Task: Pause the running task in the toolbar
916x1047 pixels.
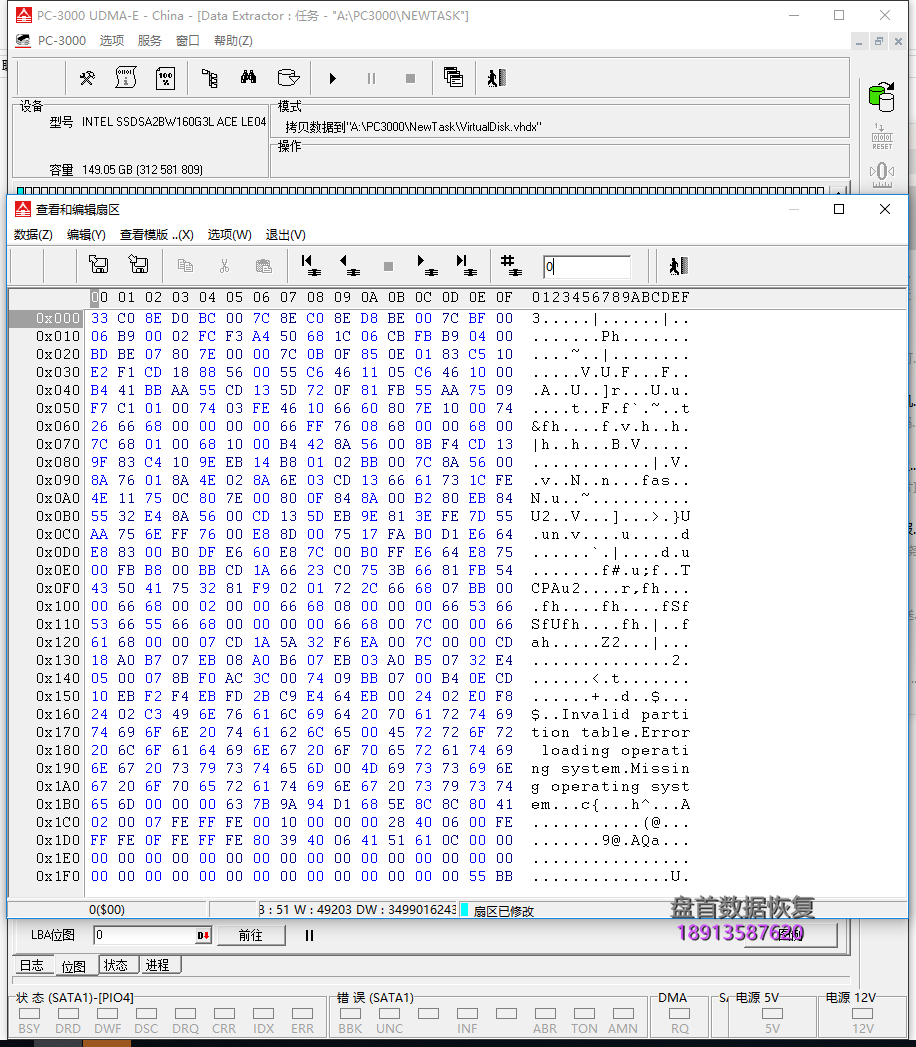Action: click(369, 77)
